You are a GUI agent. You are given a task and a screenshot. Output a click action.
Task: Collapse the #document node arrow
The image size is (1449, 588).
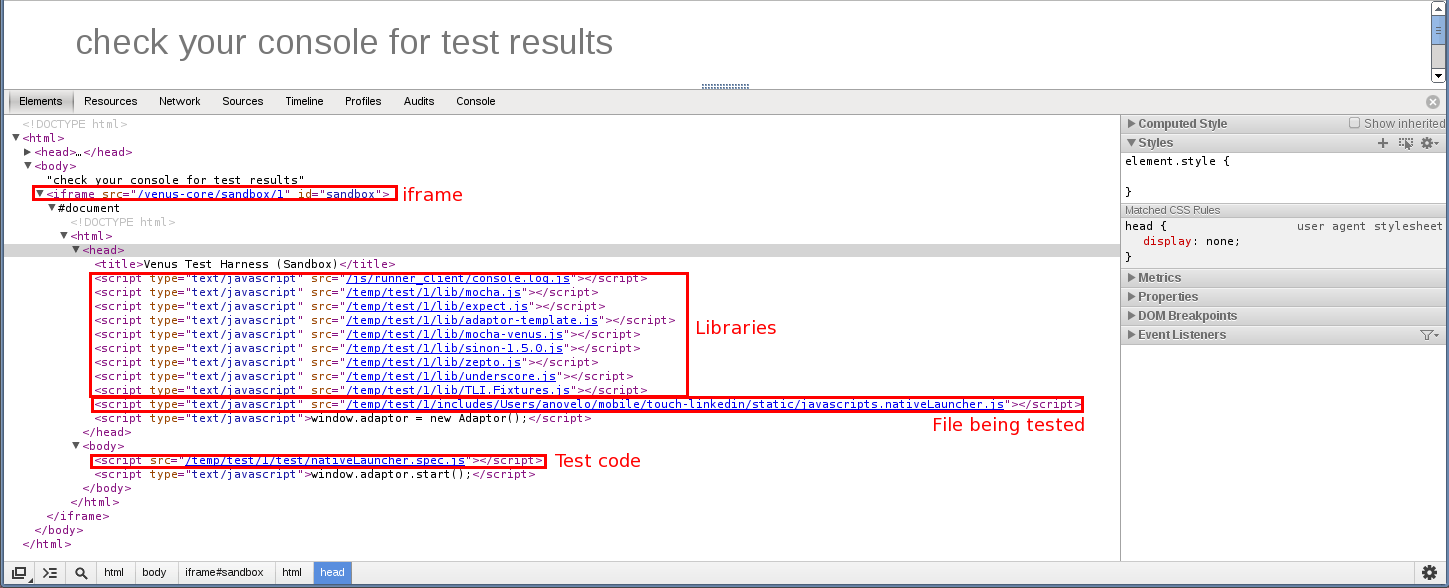[x=52, y=208]
